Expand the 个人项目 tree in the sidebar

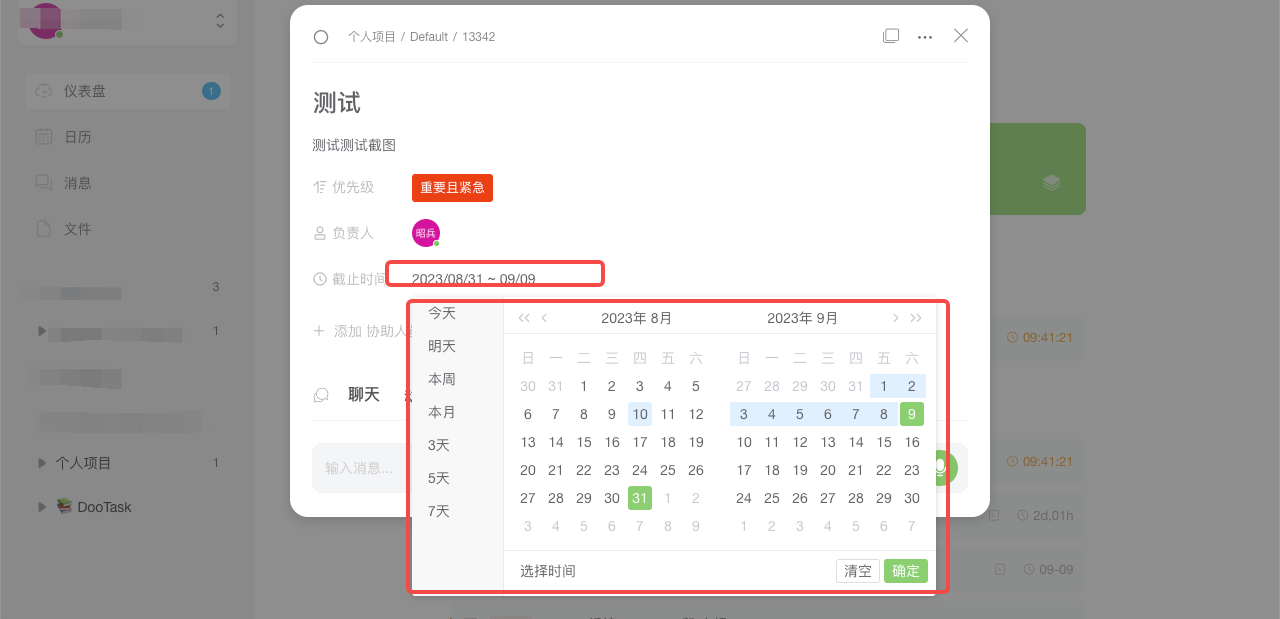(41, 462)
